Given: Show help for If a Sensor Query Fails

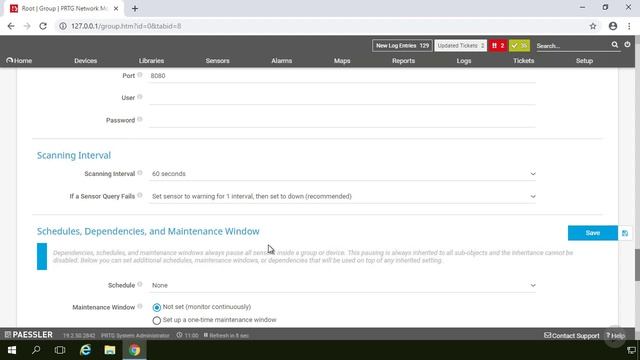Looking at the screenshot, I should (140, 195).
